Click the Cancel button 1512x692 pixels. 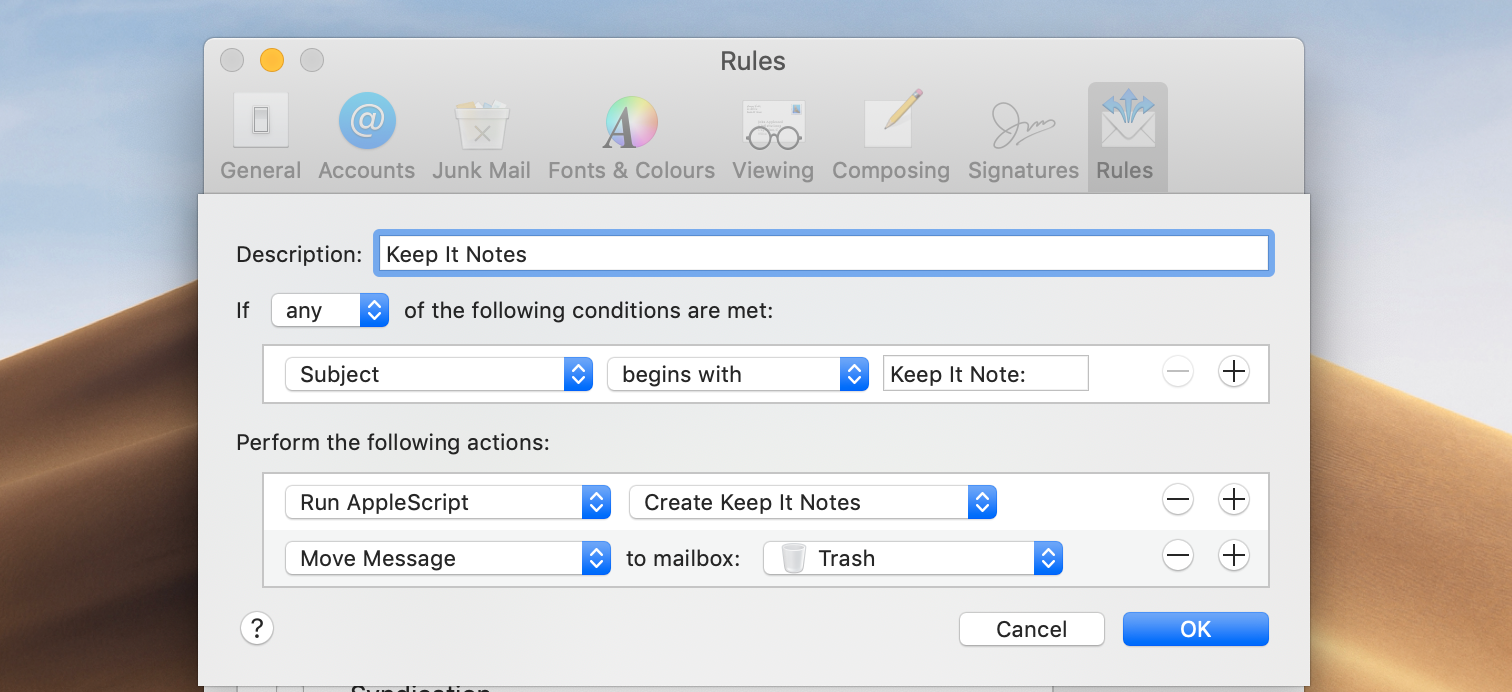point(1031,629)
